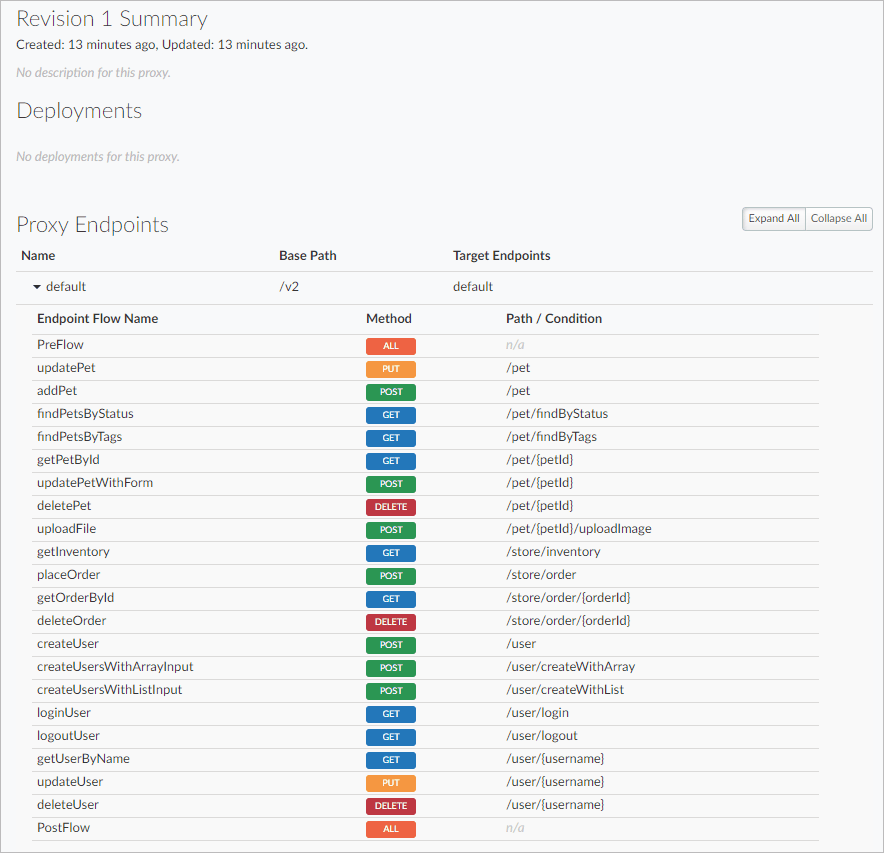Click the Collapse All button
This screenshot has width=884, height=853.
[838, 218]
